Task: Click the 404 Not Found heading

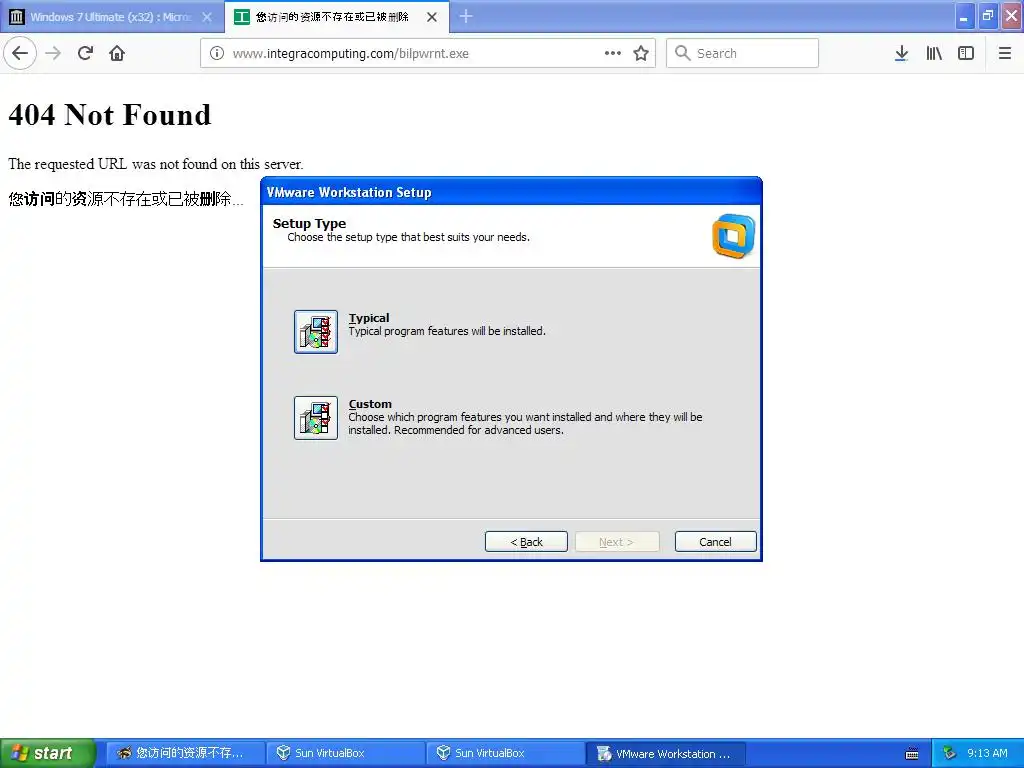Action: pyautogui.click(x=110, y=115)
